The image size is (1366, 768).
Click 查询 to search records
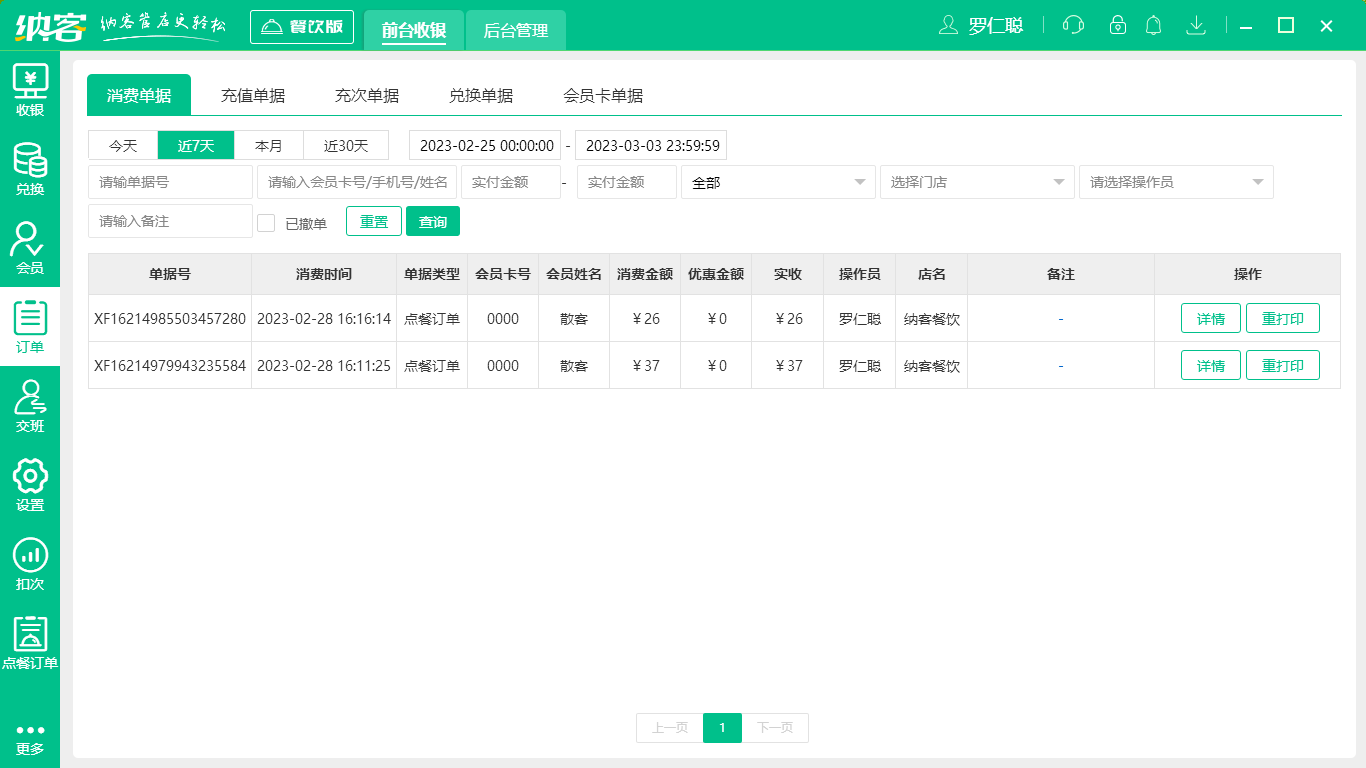433,221
